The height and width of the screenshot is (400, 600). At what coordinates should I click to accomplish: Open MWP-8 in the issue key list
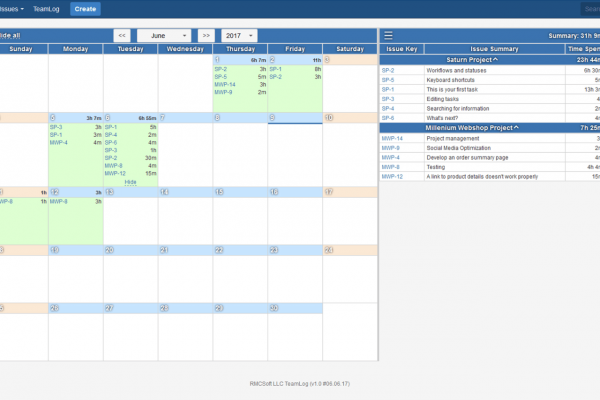click(391, 167)
